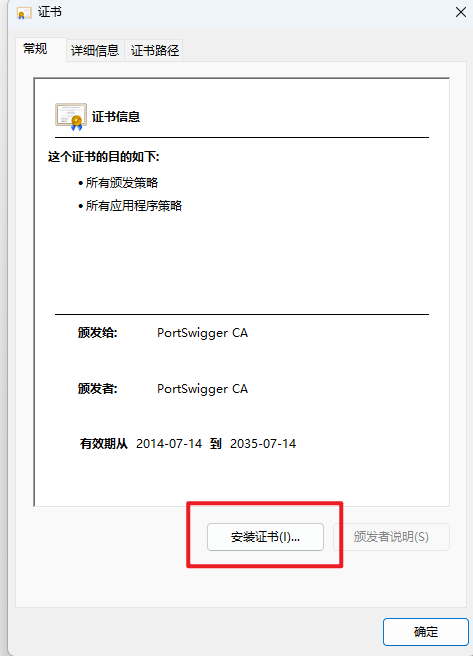
Task: Click the 颁发给 label
Action: tap(97, 333)
